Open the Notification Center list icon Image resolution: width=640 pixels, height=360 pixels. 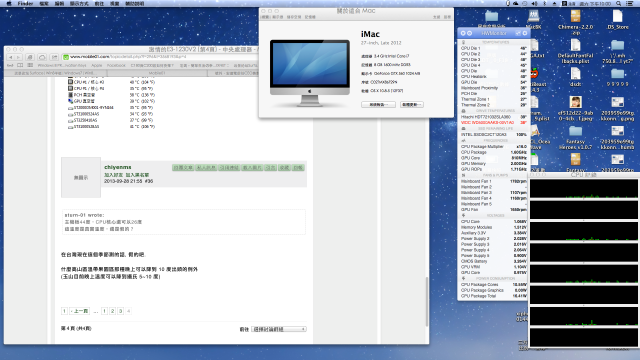coord(630,3)
